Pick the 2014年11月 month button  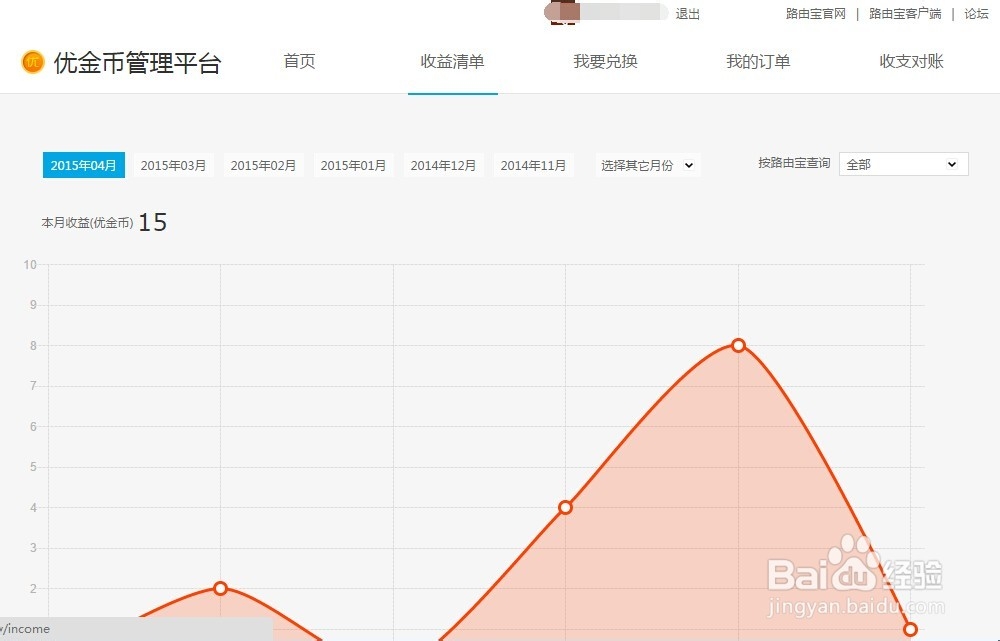[533, 165]
